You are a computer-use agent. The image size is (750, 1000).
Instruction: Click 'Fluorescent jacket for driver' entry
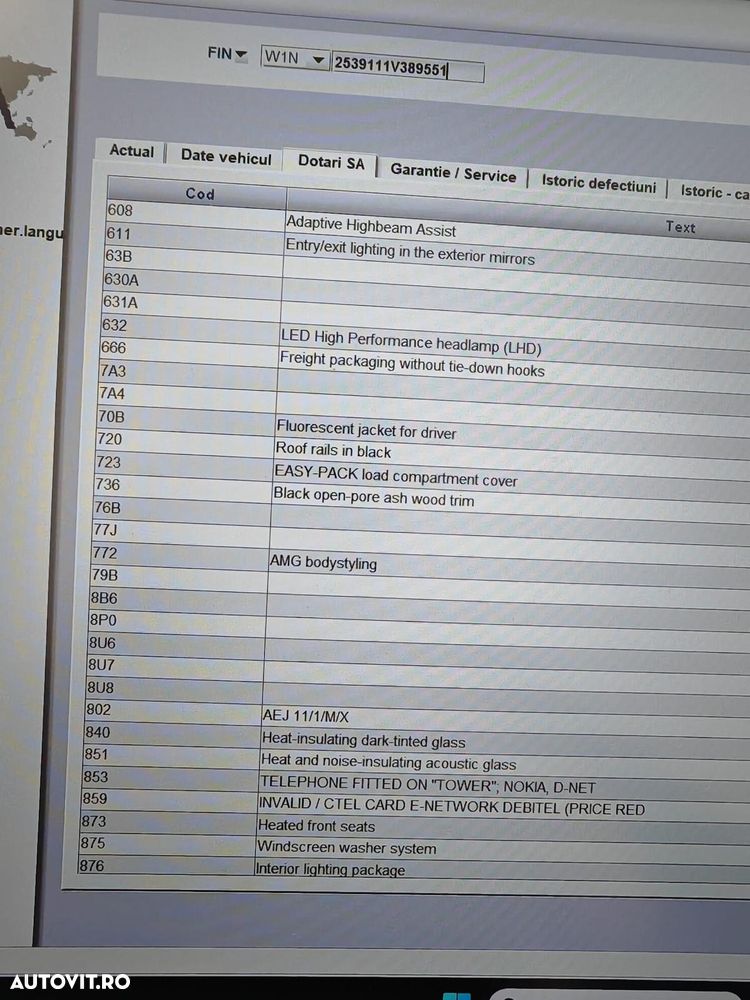point(366,430)
